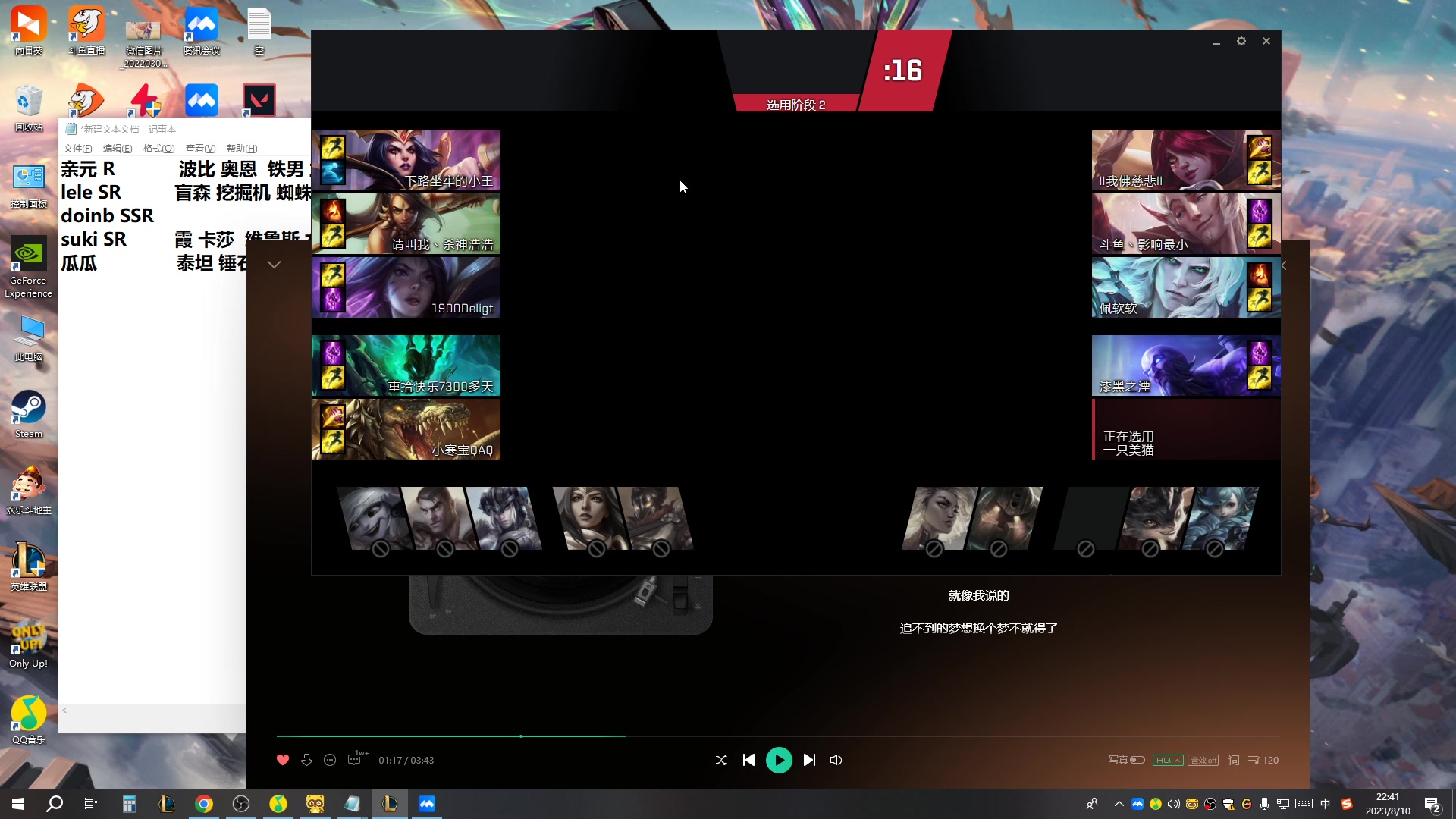This screenshot has height=819, width=1456.
Task: Select teammate card 1900Deligt
Action: tap(406, 287)
